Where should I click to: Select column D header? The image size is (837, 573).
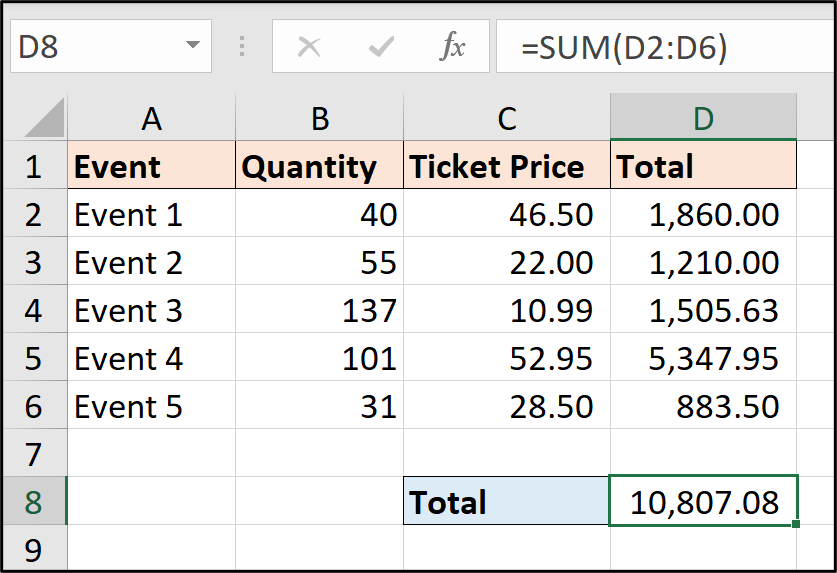(x=703, y=117)
